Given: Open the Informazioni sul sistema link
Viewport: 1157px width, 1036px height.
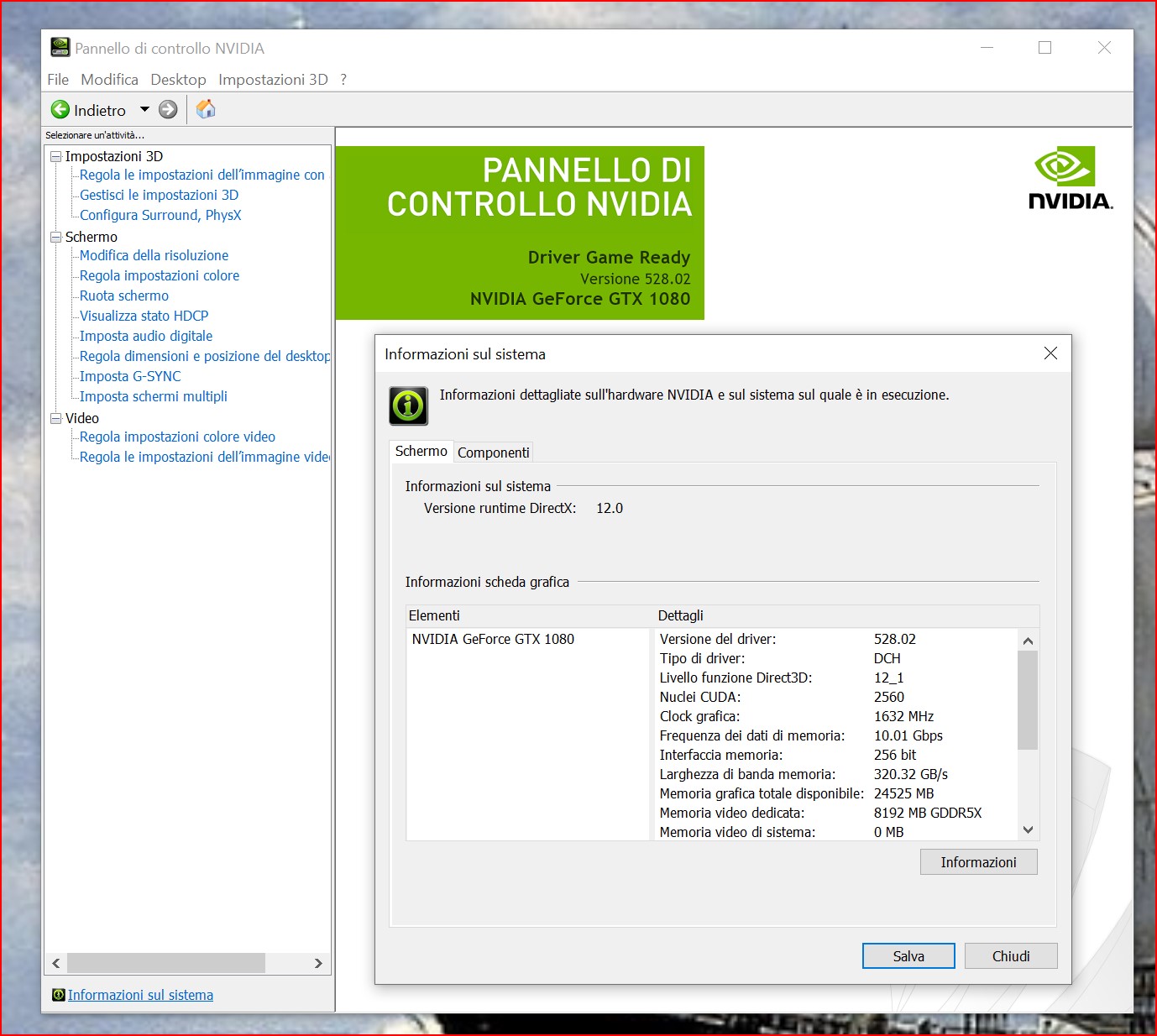Looking at the screenshot, I should click(140, 995).
